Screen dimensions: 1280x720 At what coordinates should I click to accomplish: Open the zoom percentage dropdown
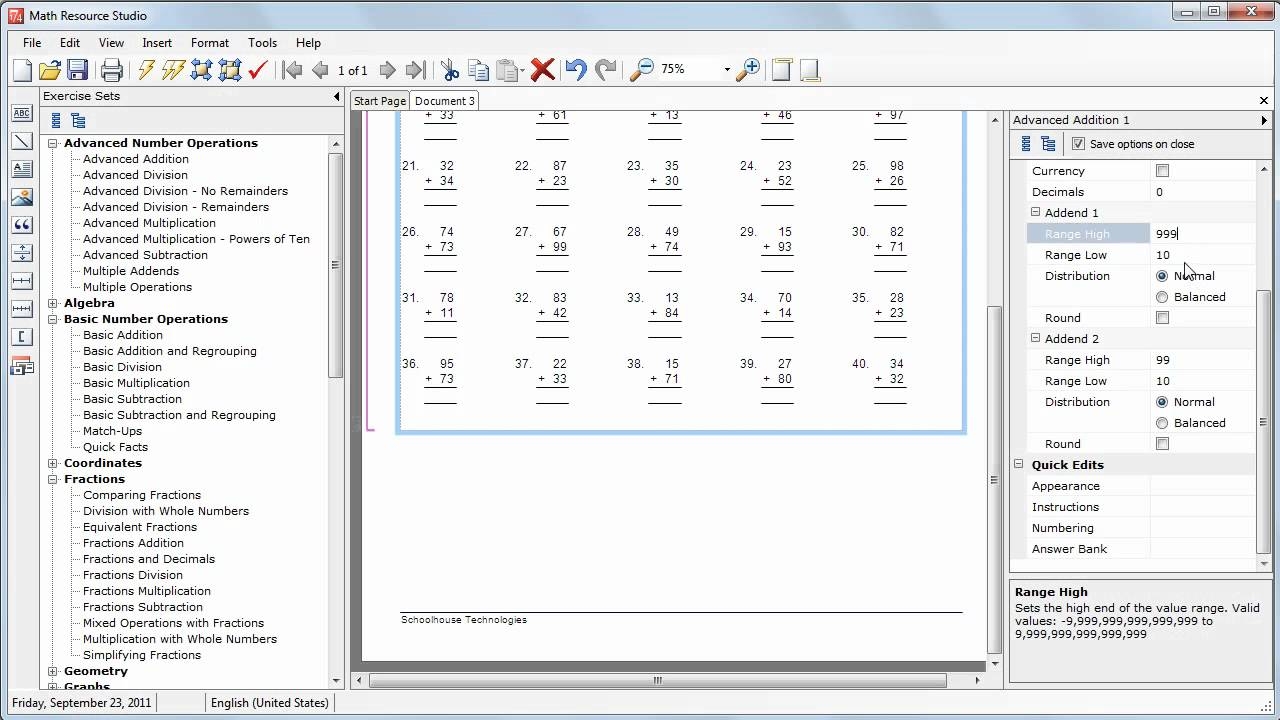pos(727,70)
